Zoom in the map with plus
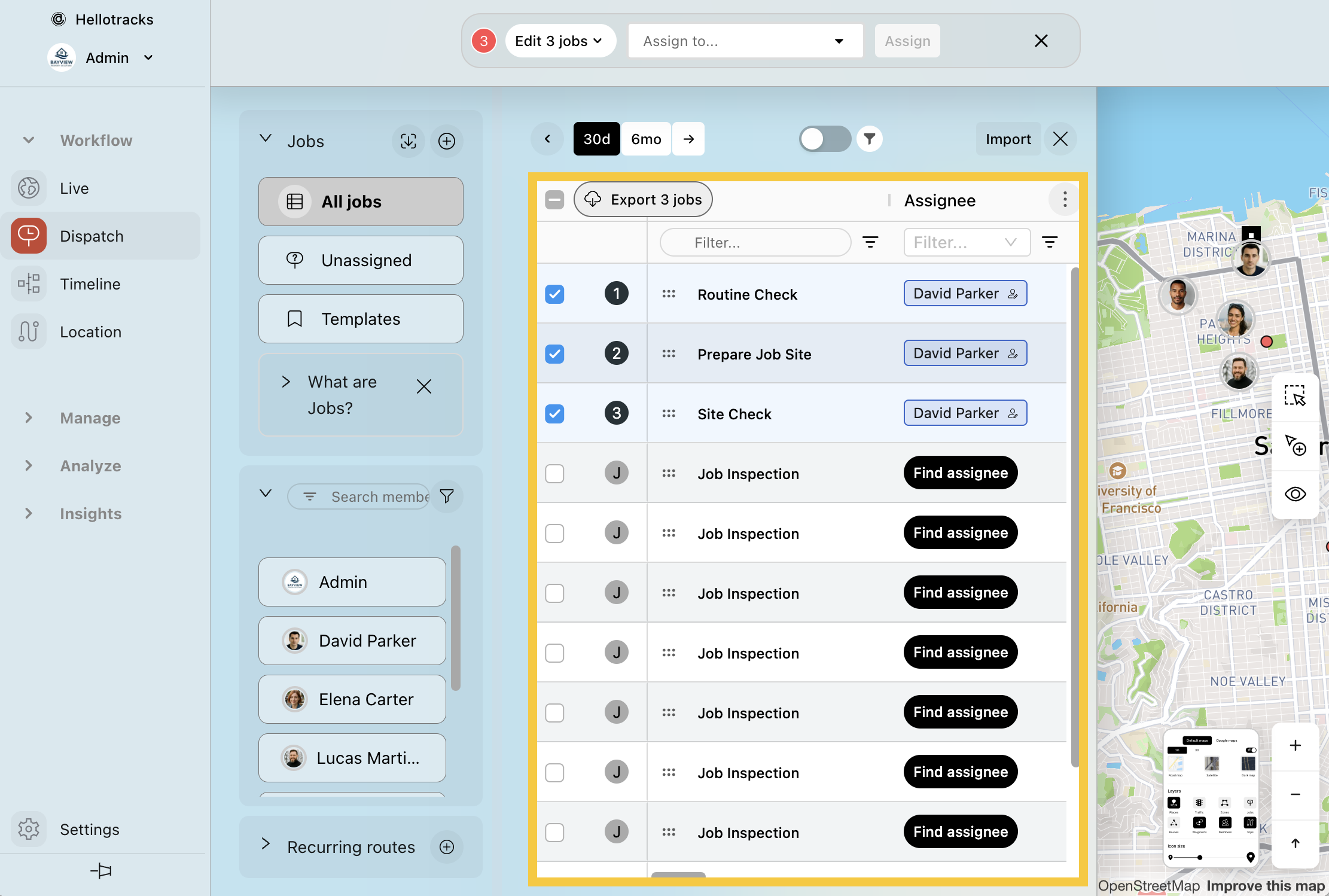 [x=1295, y=745]
